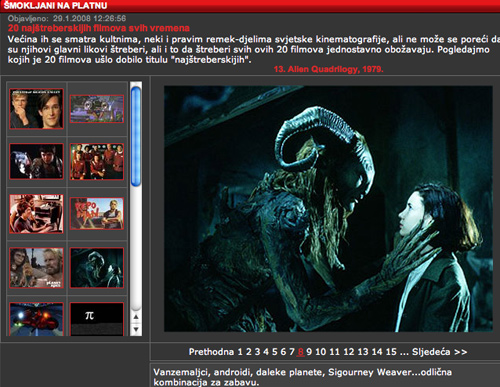The width and height of the screenshot is (500, 387).
Task: Select the Planet of the Apes thumbnail
Action: [x=36, y=268]
